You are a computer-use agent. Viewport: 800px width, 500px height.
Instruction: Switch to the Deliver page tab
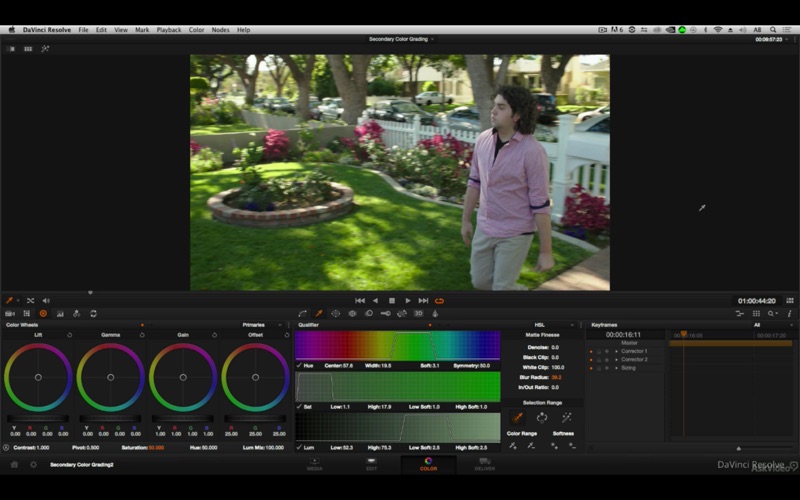485,464
